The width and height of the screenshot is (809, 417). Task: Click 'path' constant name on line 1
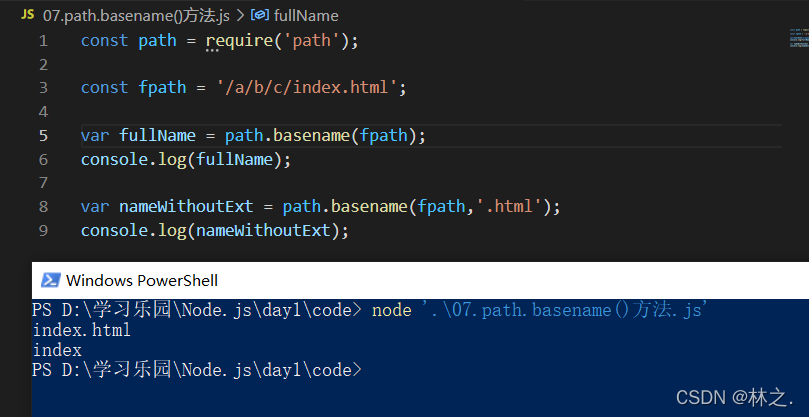point(157,41)
